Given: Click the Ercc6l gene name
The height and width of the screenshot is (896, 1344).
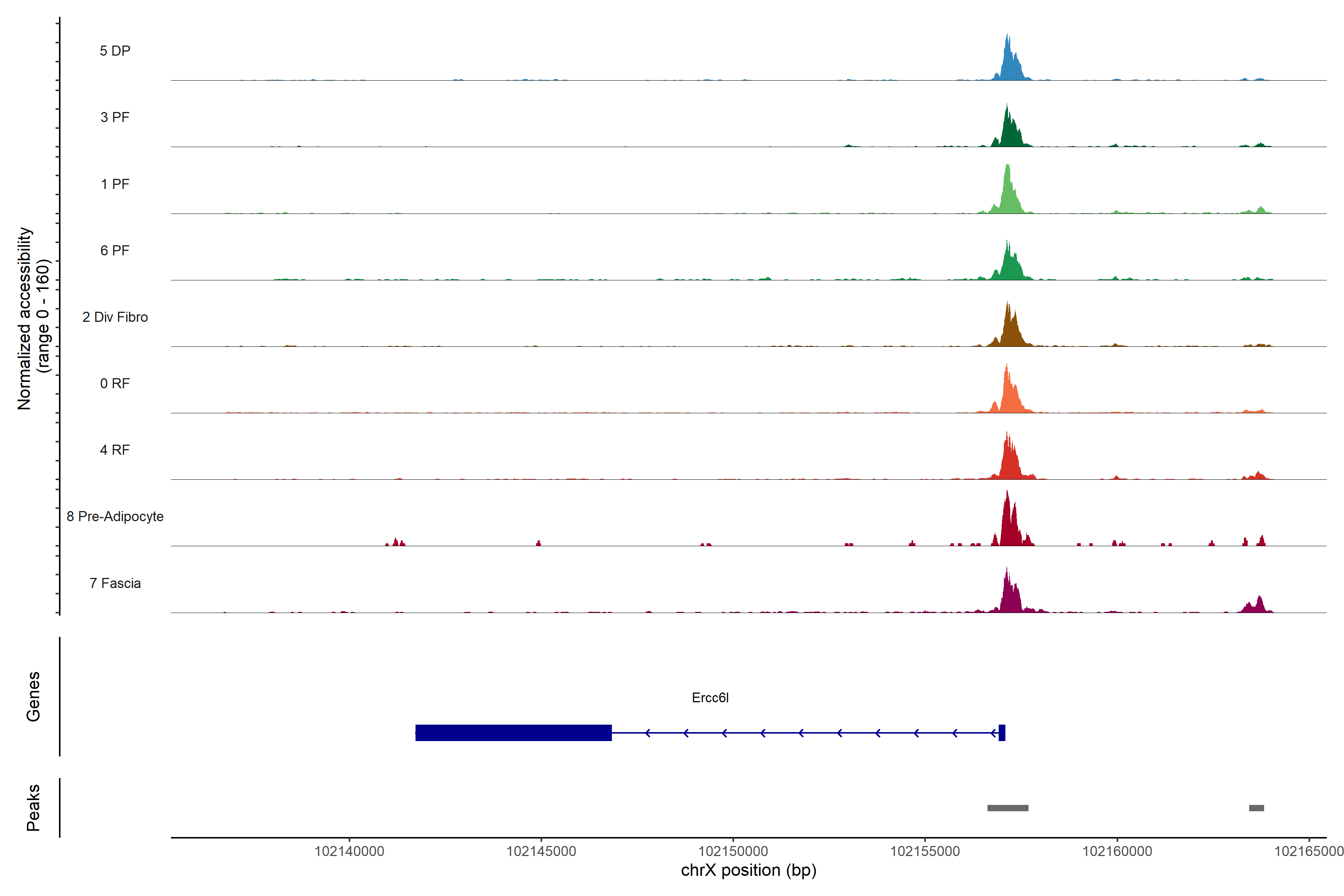Looking at the screenshot, I should (x=710, y=698).
